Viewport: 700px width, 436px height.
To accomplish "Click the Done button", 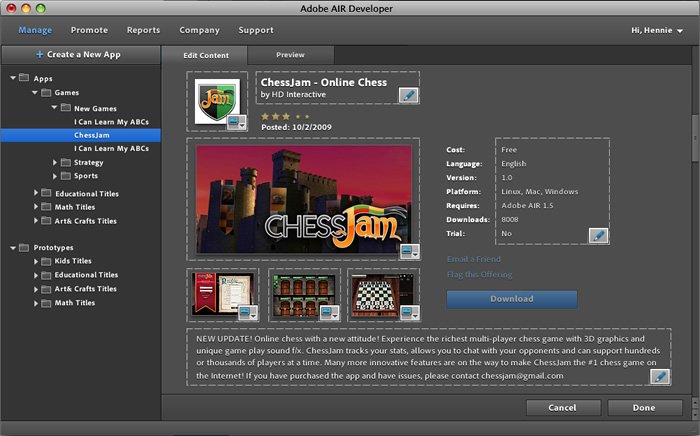I will (644, 407).
